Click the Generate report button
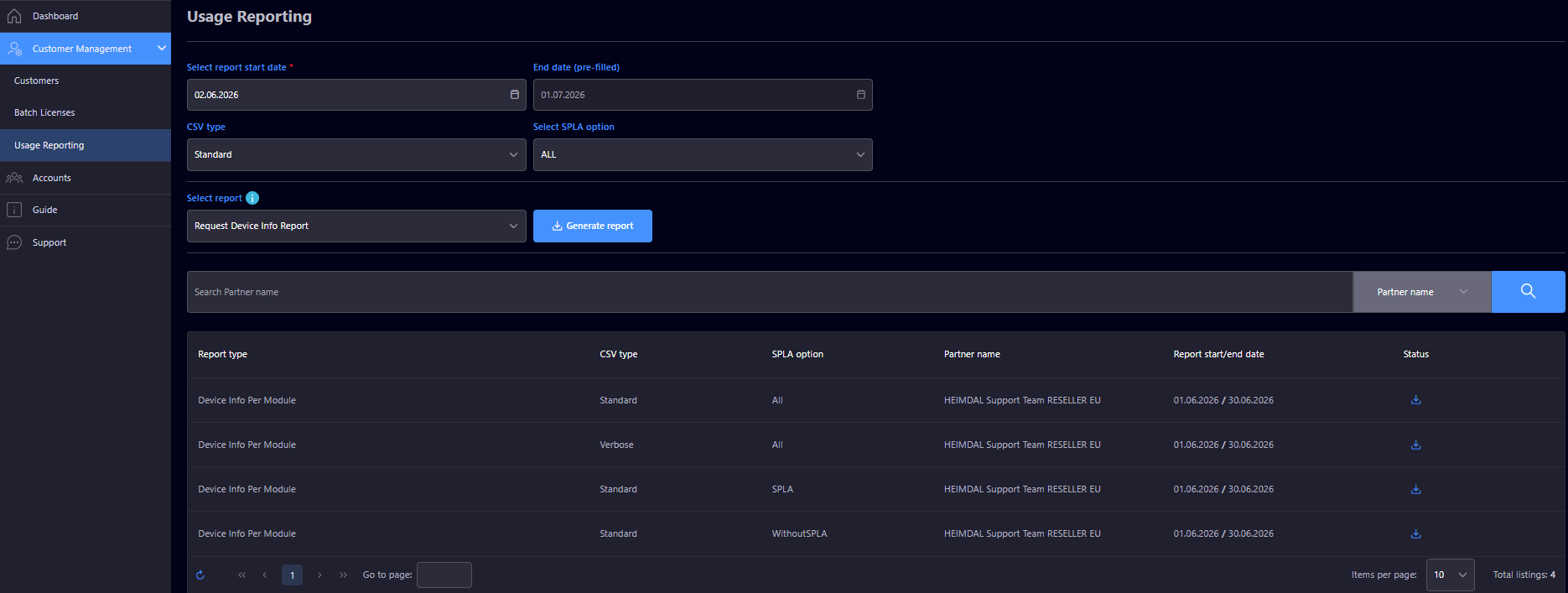The image size is (1568, 593). [593, 226]
